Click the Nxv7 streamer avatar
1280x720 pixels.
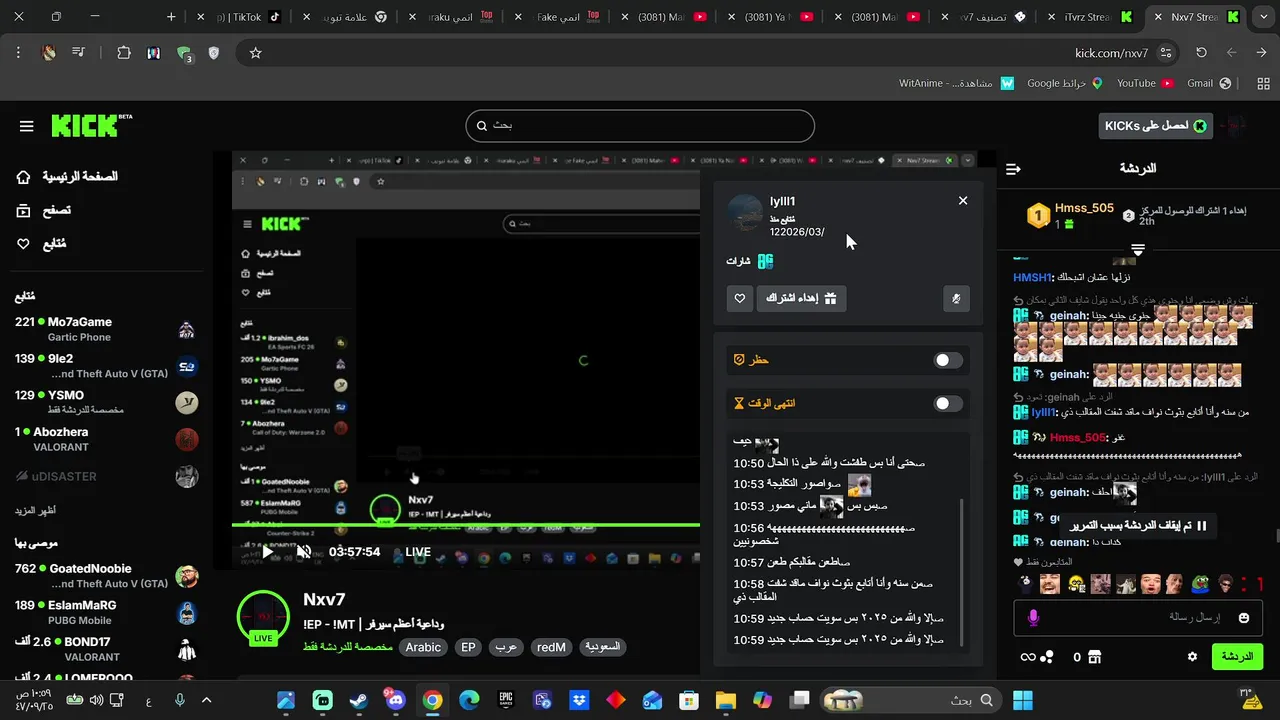click(263, 616)
